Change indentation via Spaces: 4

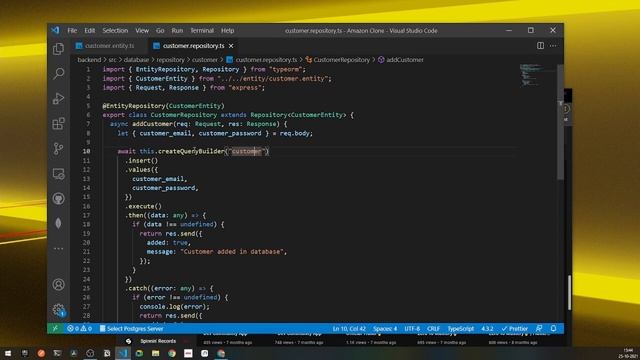pyautogui.click(x=385, y=329)
